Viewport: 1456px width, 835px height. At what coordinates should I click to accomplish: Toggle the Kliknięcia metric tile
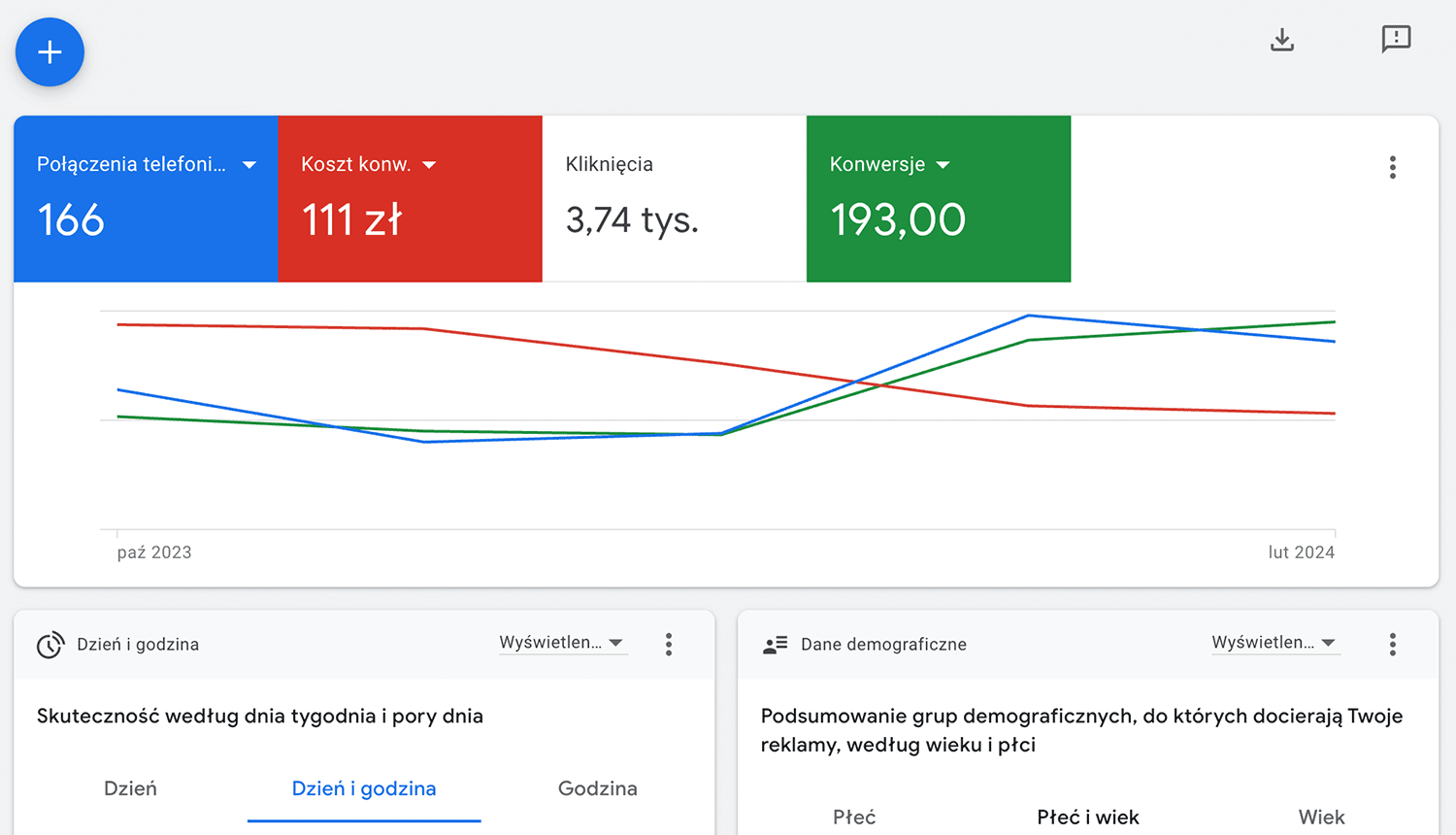pyautogui.click(x=674, y=199)
